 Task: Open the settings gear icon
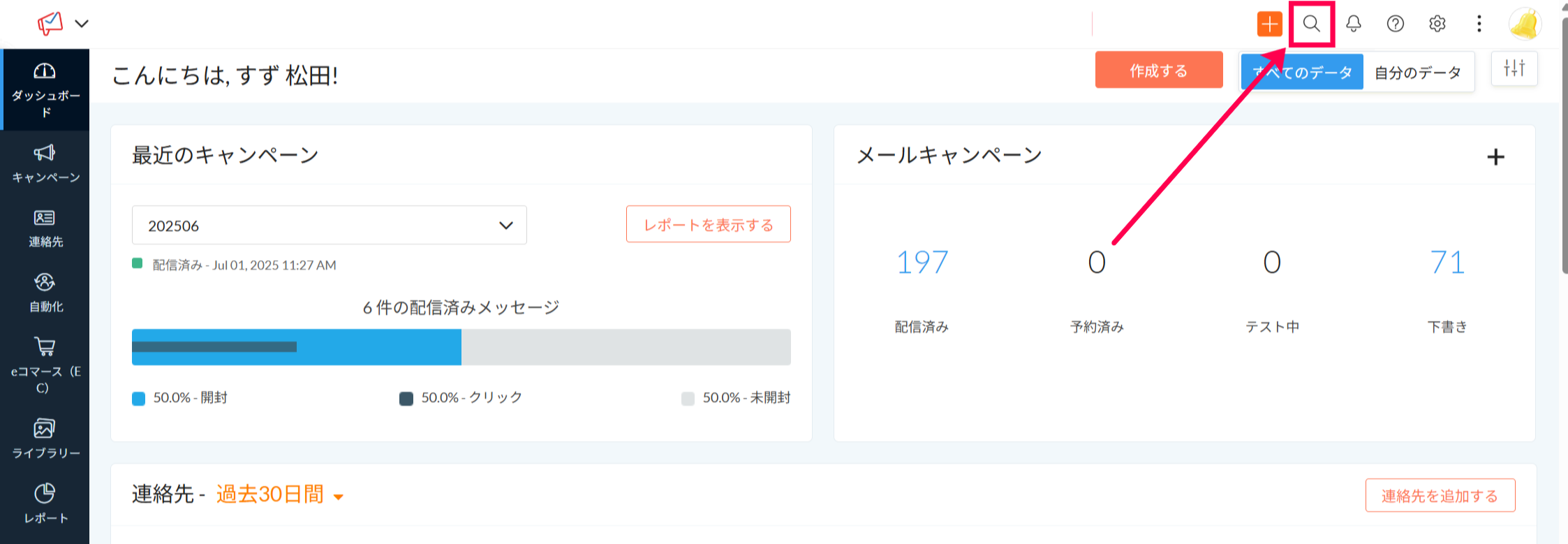1437,24
